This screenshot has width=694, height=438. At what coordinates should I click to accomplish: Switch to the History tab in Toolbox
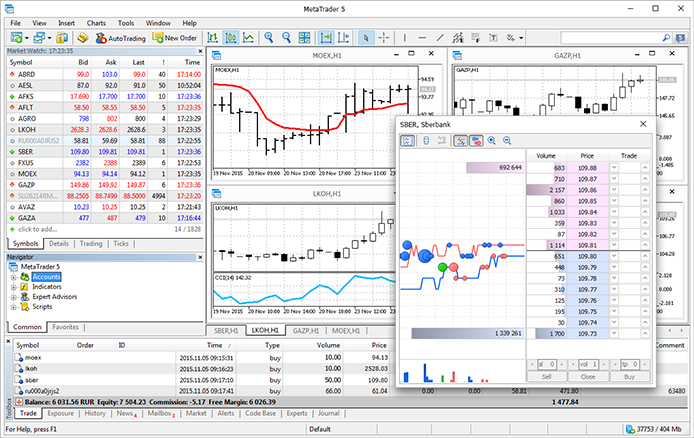(x=95, y=413)
